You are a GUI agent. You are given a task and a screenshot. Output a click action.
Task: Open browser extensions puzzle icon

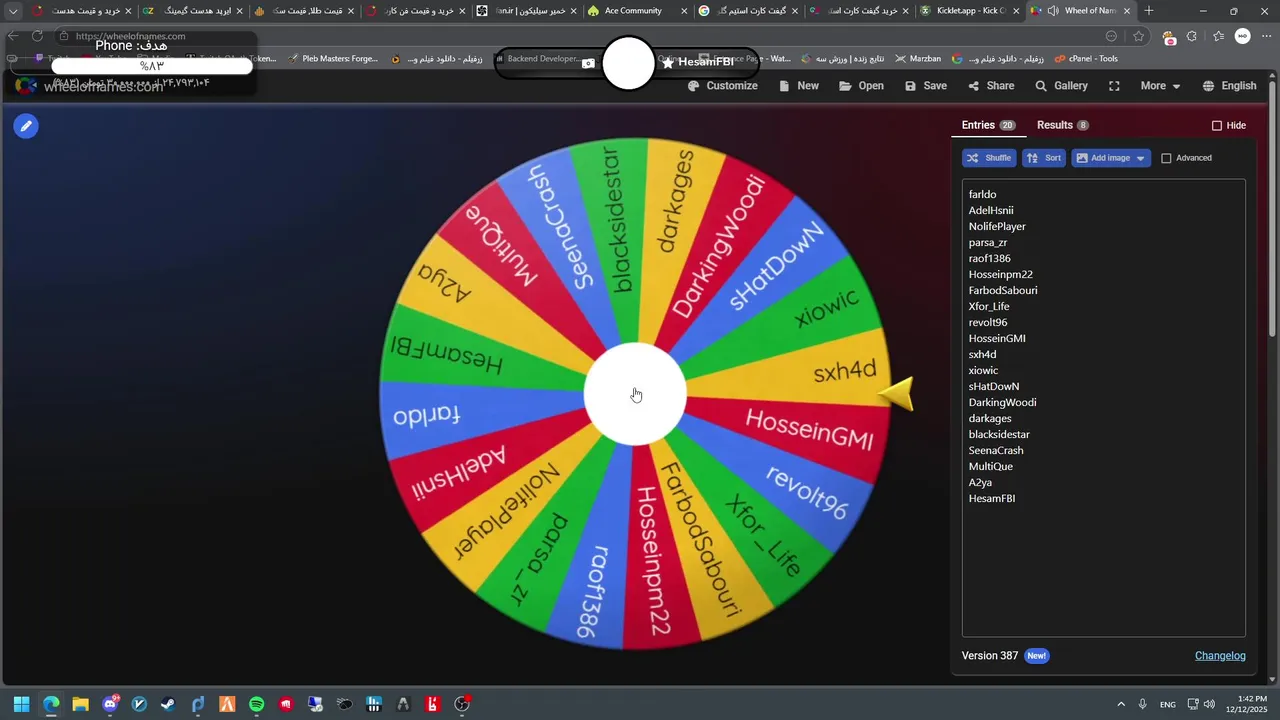(1191, 36)
